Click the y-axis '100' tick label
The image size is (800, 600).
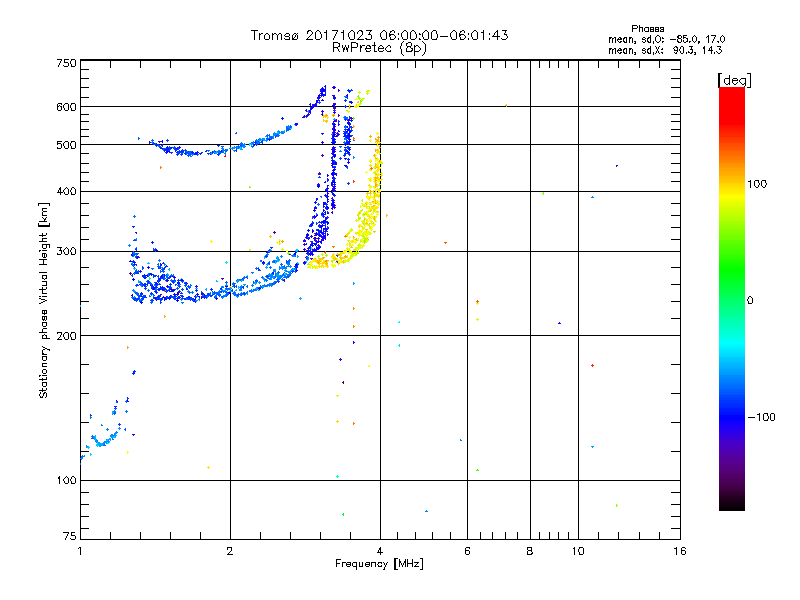click(x=67, y=481)
